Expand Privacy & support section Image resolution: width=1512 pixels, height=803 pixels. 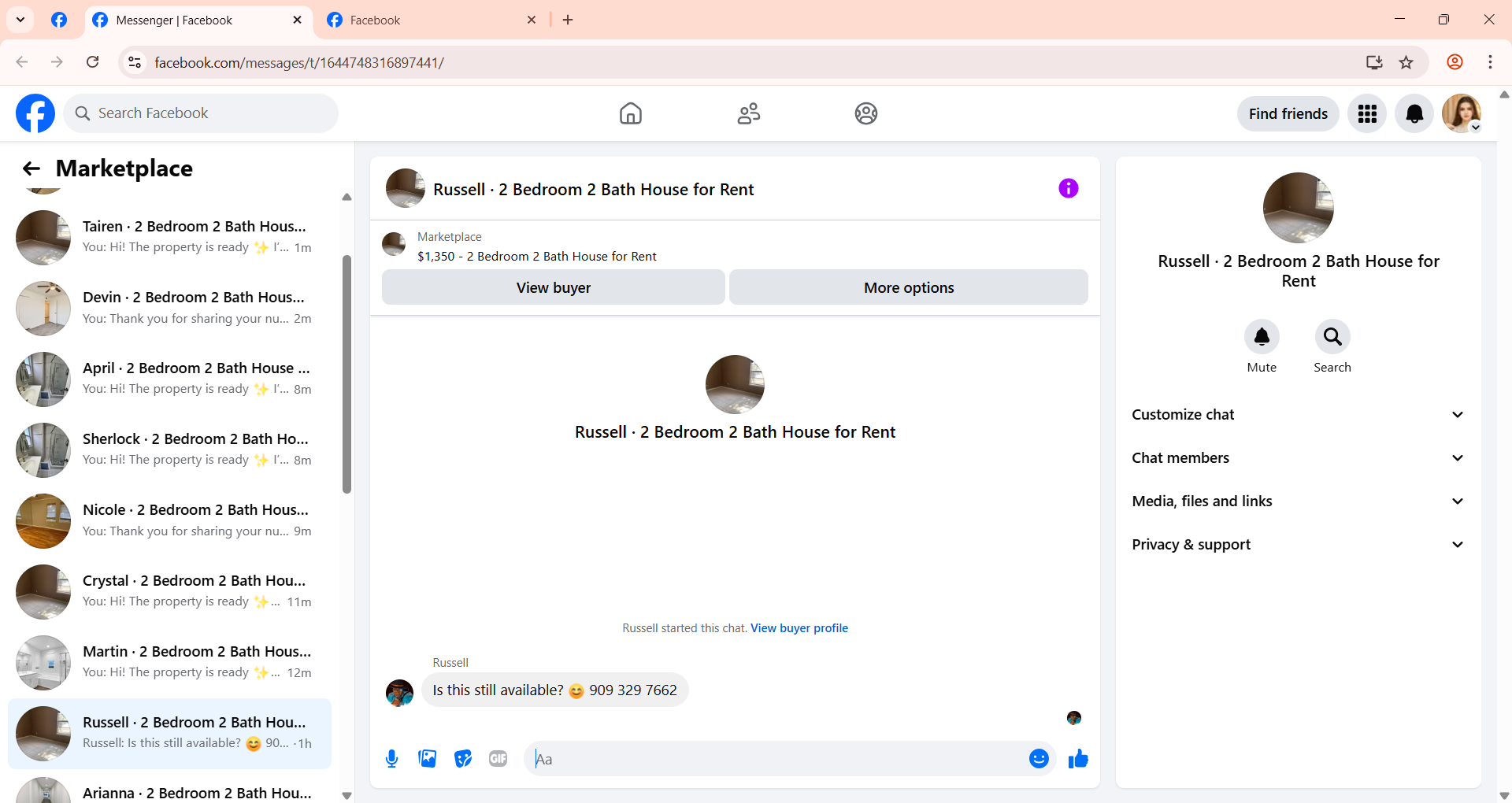click(1298, 545)
